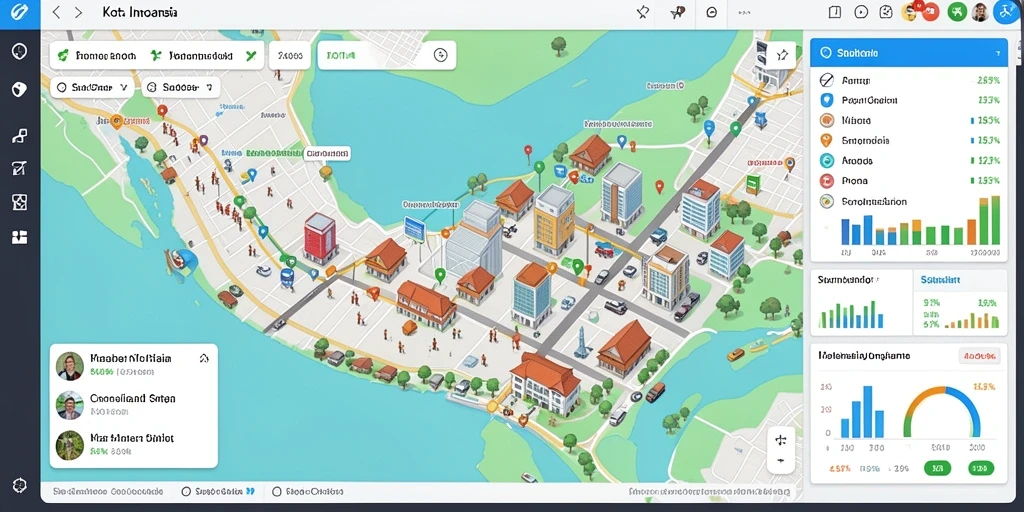The width and height of the screenshot is (1024, 512).
Task: Select the second radio option in bottom status bar
Action: pyautogui.click(x=276, y=492)
